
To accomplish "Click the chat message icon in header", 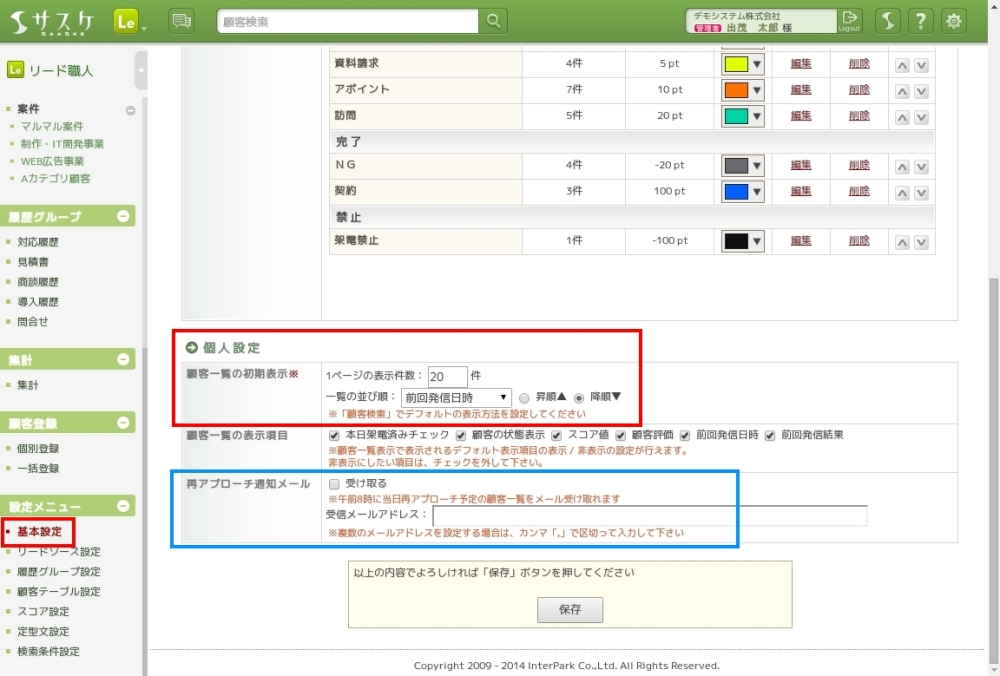I will (181, 21).
